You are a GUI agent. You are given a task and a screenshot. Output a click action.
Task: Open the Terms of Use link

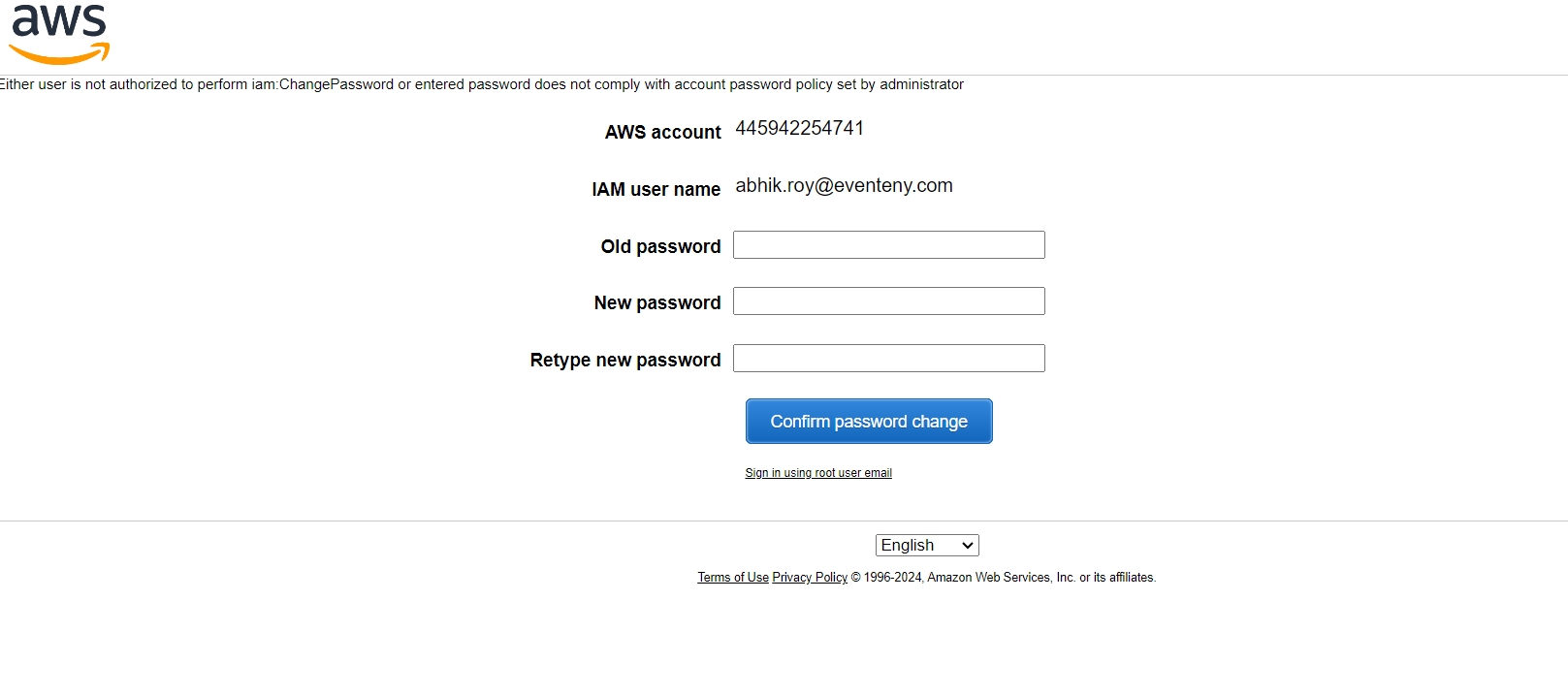[x=733, y=578]
